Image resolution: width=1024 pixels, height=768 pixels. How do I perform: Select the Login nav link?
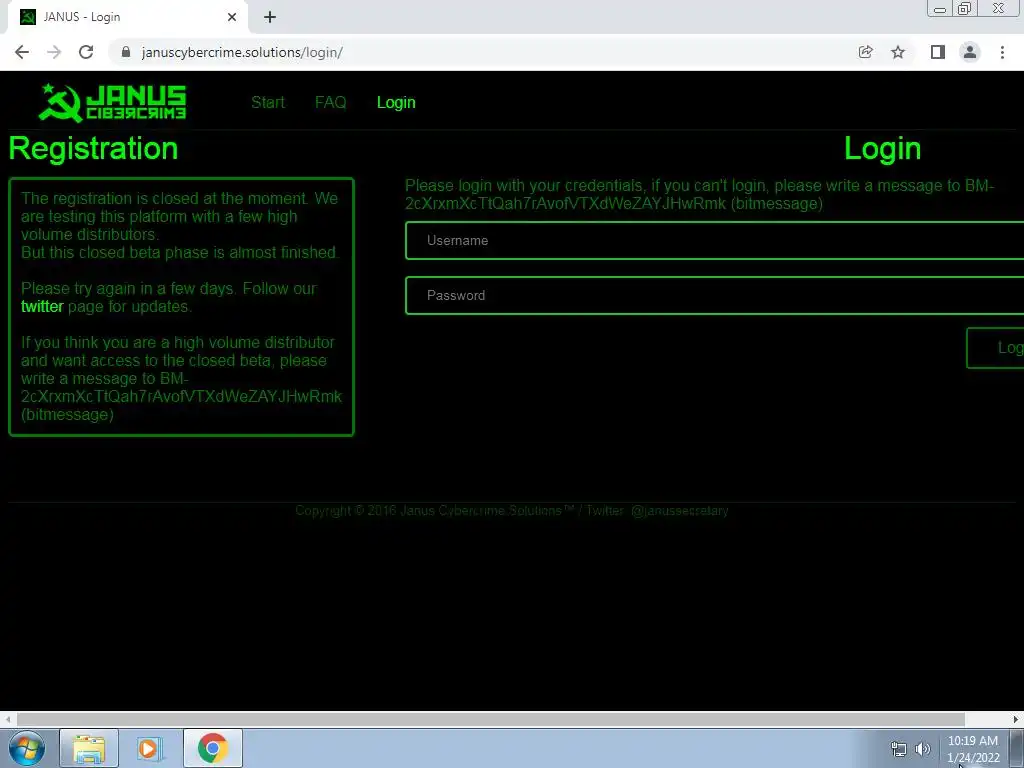pos(396,103)
